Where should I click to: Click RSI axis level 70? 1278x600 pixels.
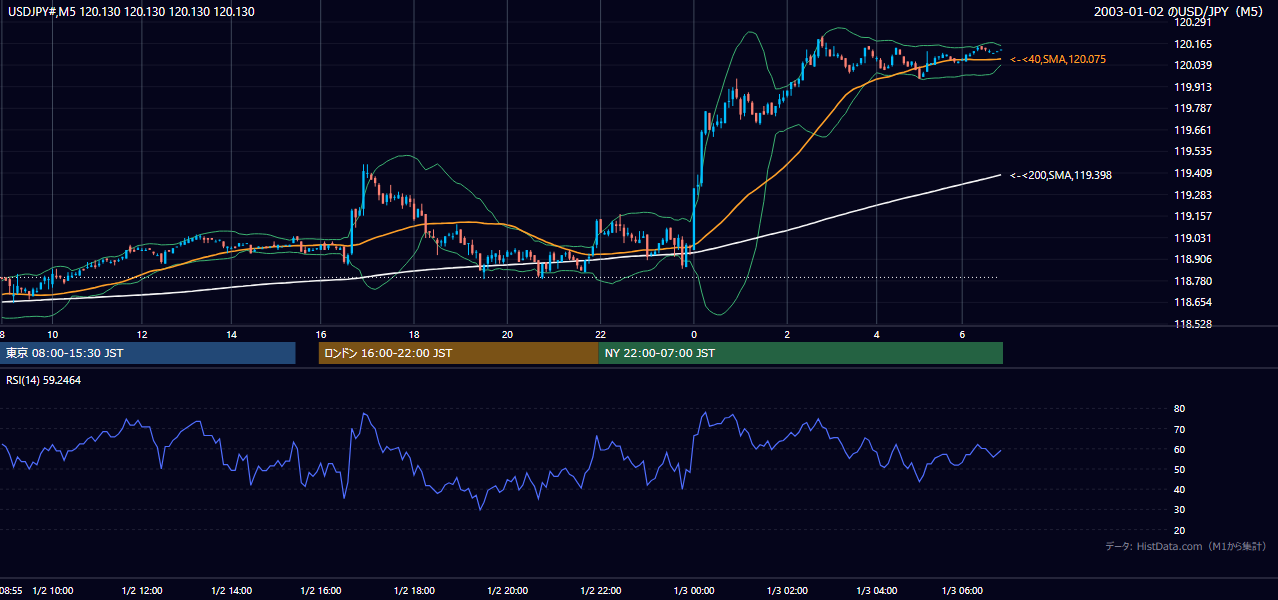pos(1179,429)
